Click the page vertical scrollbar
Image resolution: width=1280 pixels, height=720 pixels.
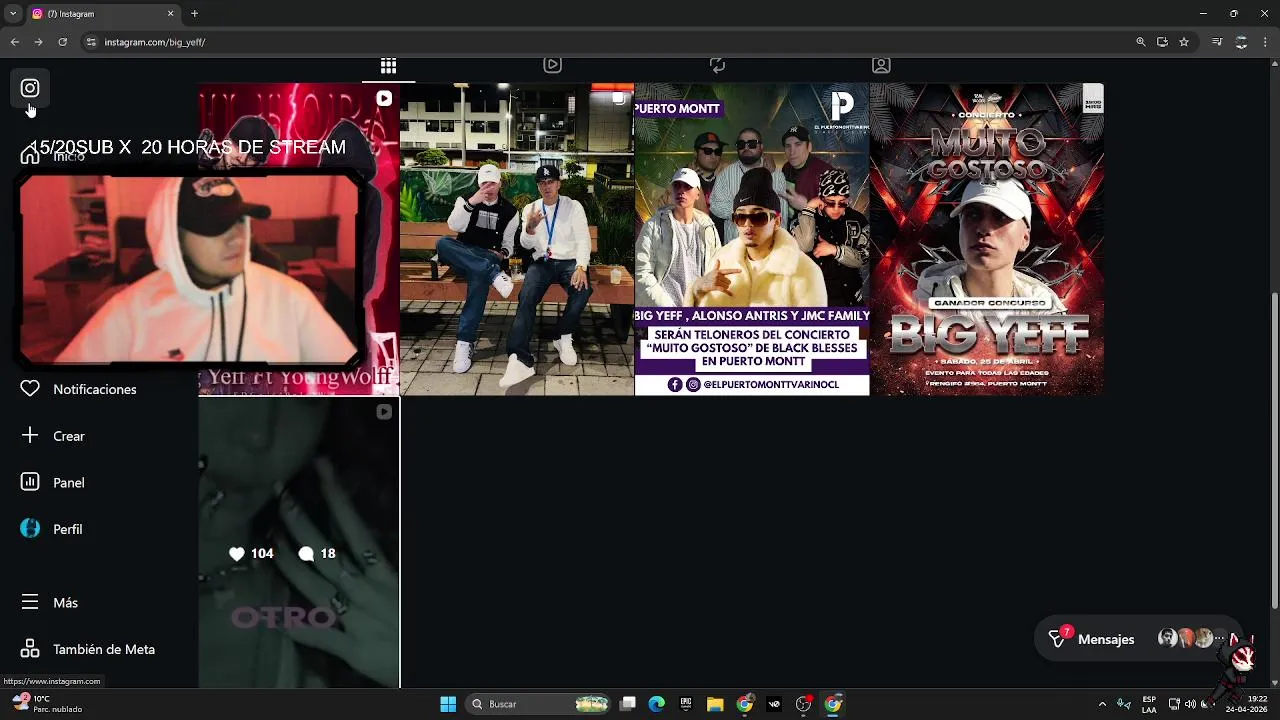(x=1274, y=450)
